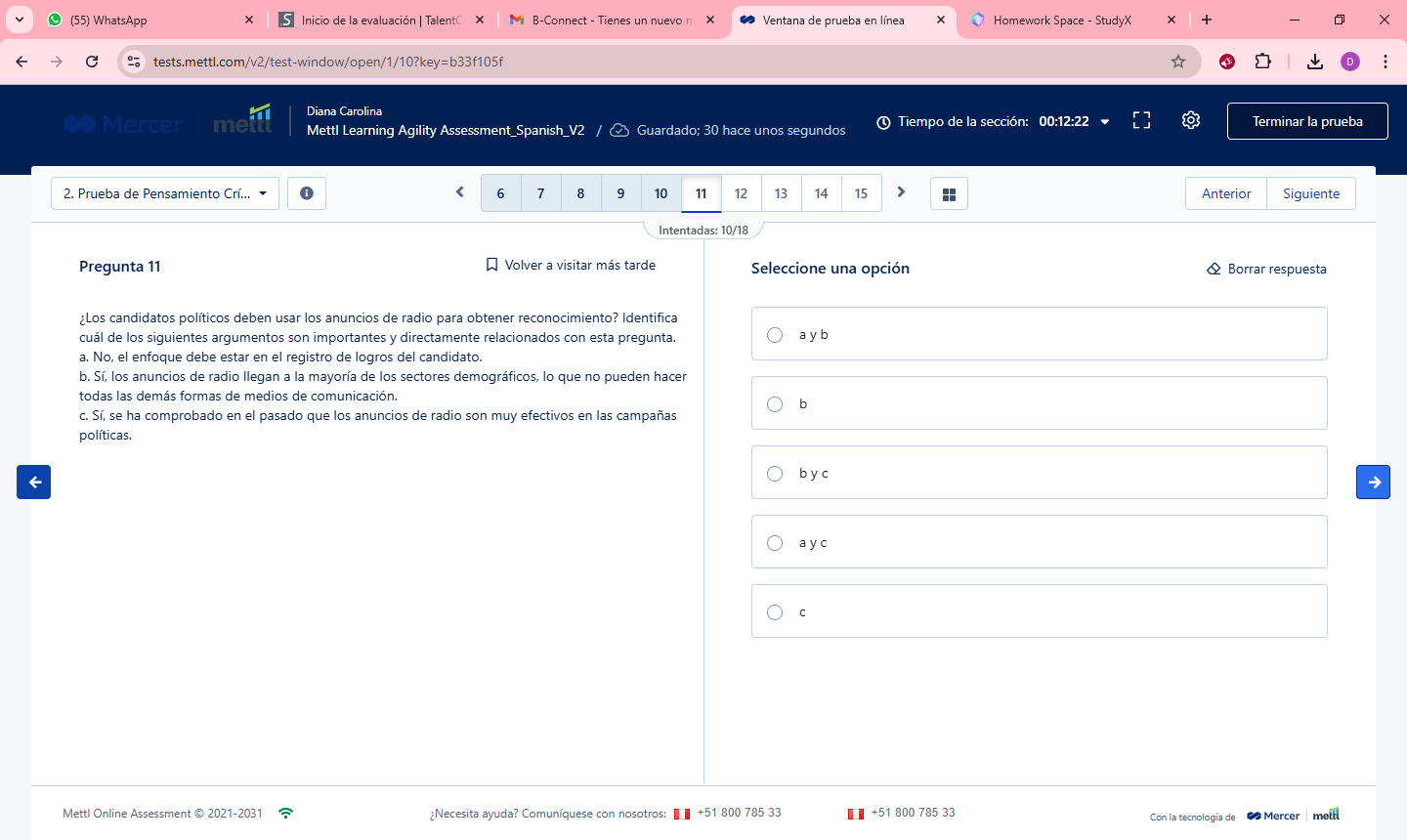The width and height of the screenshot is (1407, 840).
Task: Reload the page
Action: point(92,62)
